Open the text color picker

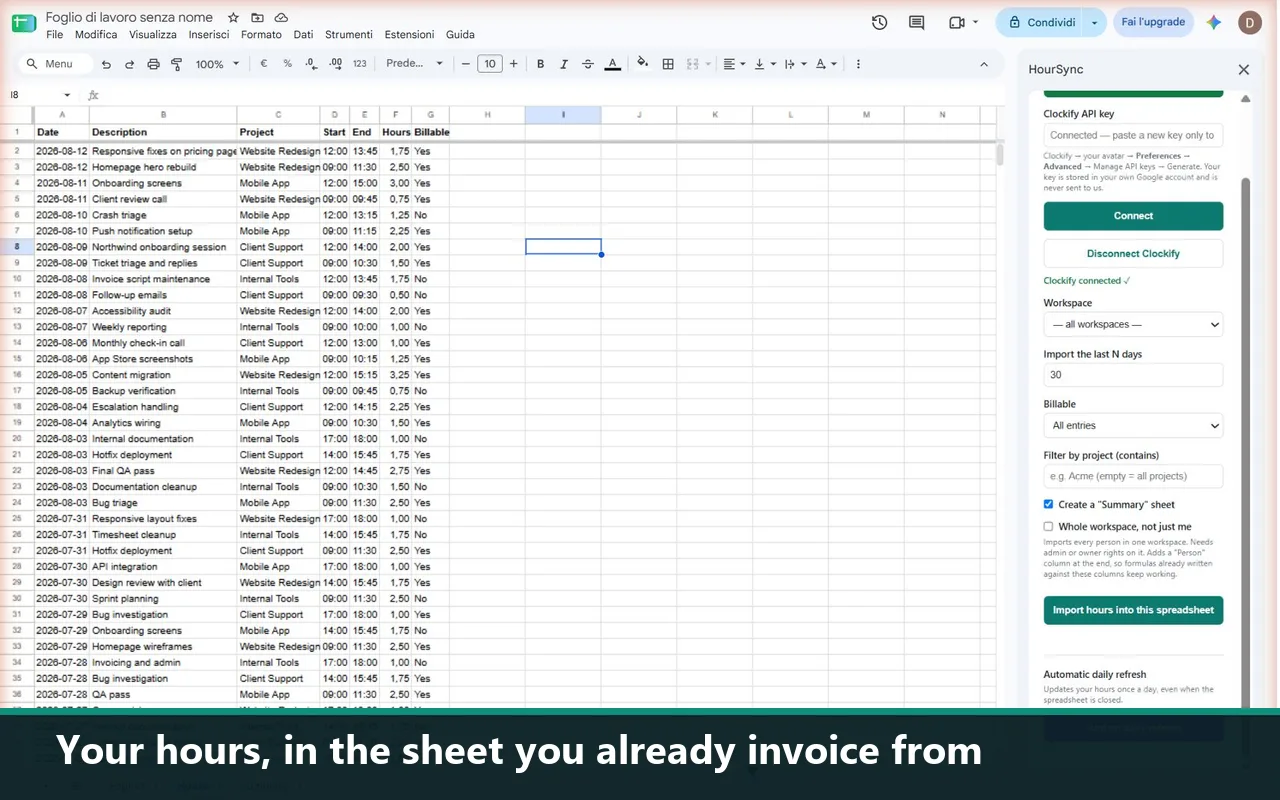(613, 64)
